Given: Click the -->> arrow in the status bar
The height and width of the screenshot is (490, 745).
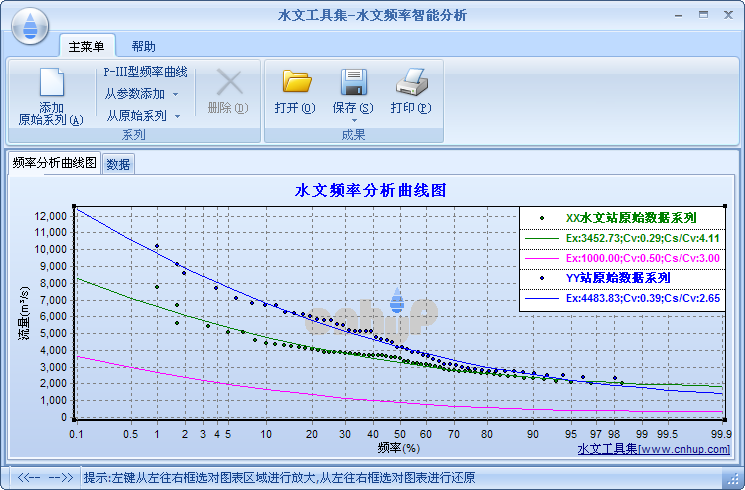Looking at the screenshot, I should pyautogui.click(x=62, y=477).
